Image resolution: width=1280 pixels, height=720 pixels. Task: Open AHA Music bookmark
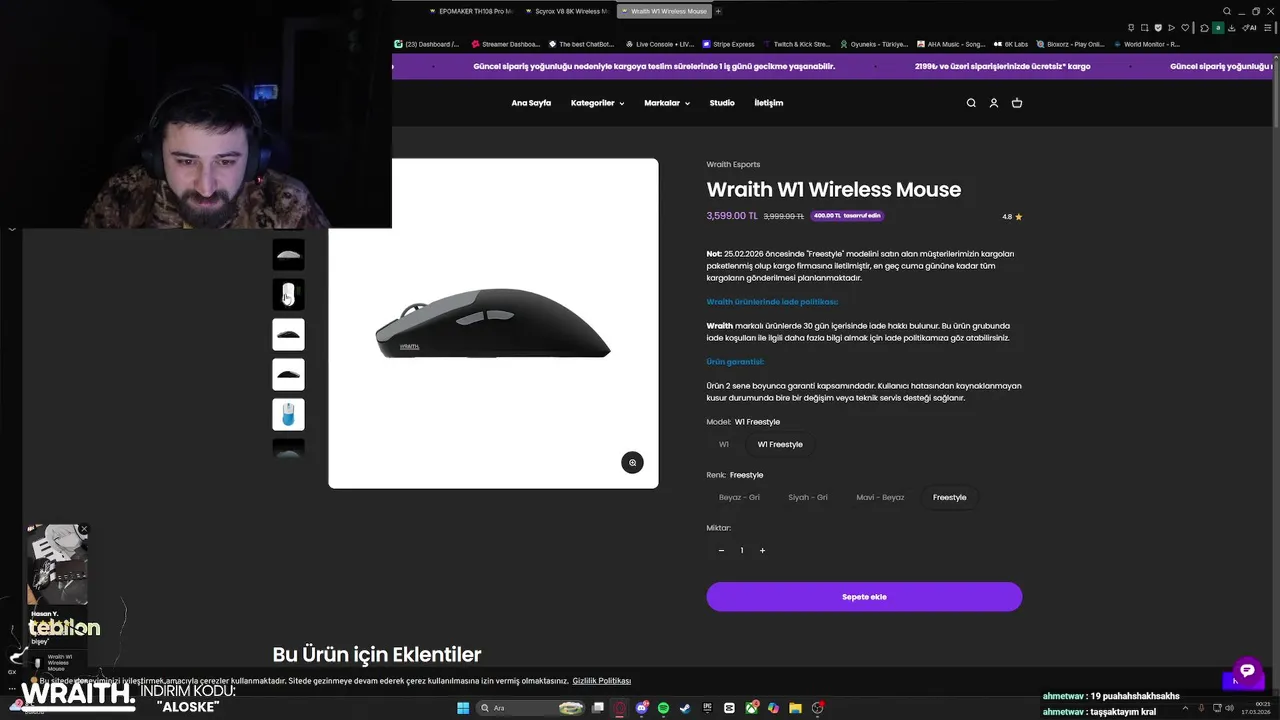pos(951,44)
